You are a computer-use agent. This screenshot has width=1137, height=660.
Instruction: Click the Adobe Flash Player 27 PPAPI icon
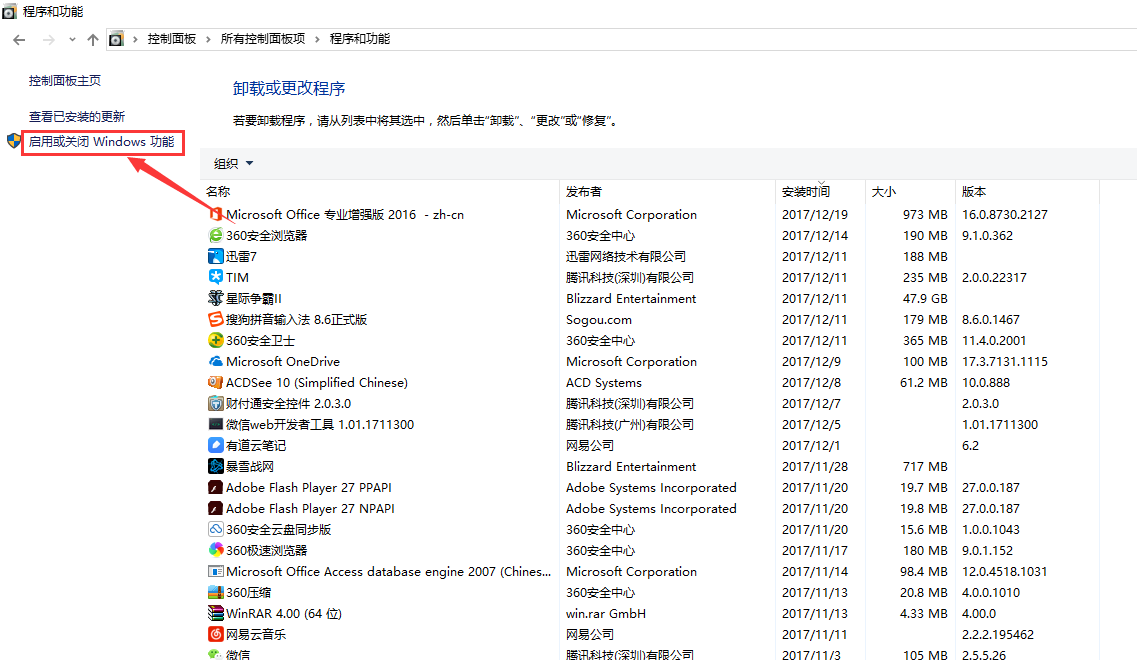tap(215, 487)
